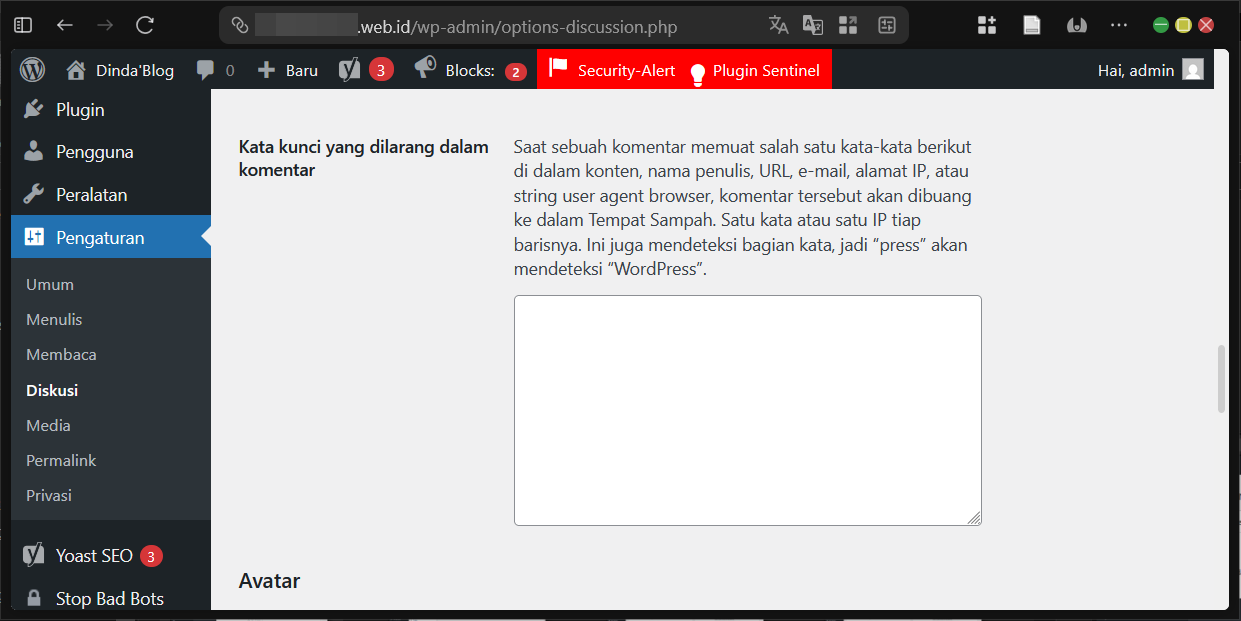
Task: Select Permalink in the settings submenu
Action: [x=60, y=460]
